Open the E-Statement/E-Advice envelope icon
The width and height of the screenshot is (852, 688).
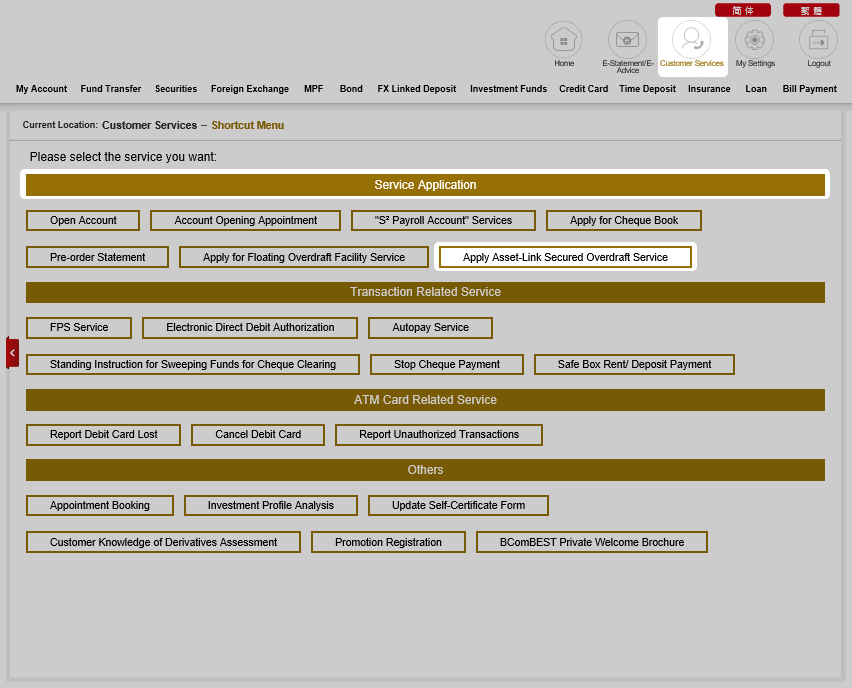tap(627, 39)
